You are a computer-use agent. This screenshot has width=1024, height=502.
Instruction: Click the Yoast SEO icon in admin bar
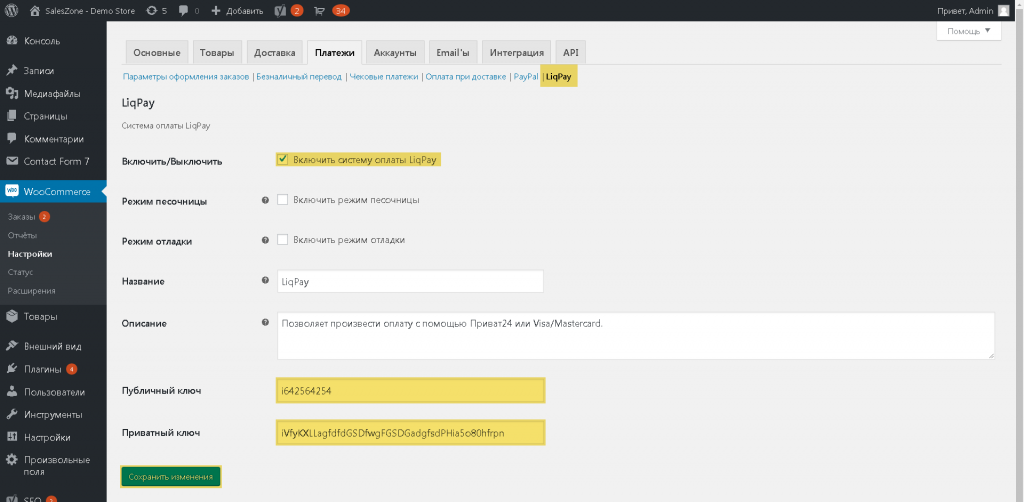[x=279, y=10]
